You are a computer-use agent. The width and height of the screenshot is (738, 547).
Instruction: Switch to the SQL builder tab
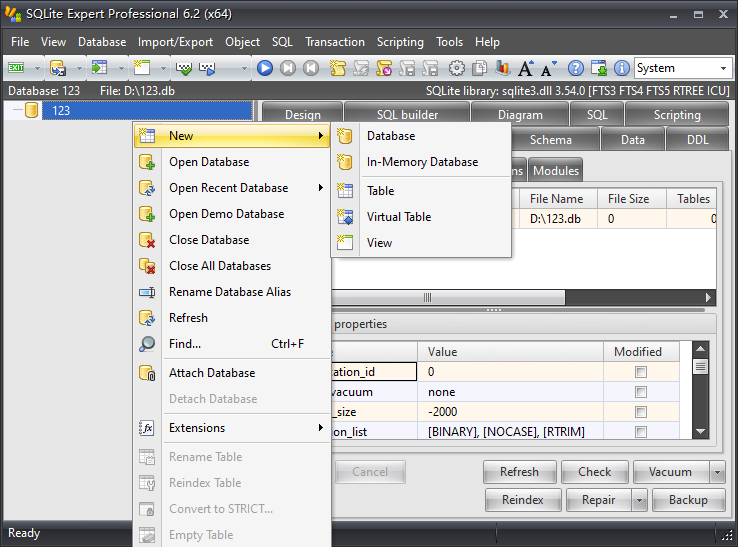407,115
